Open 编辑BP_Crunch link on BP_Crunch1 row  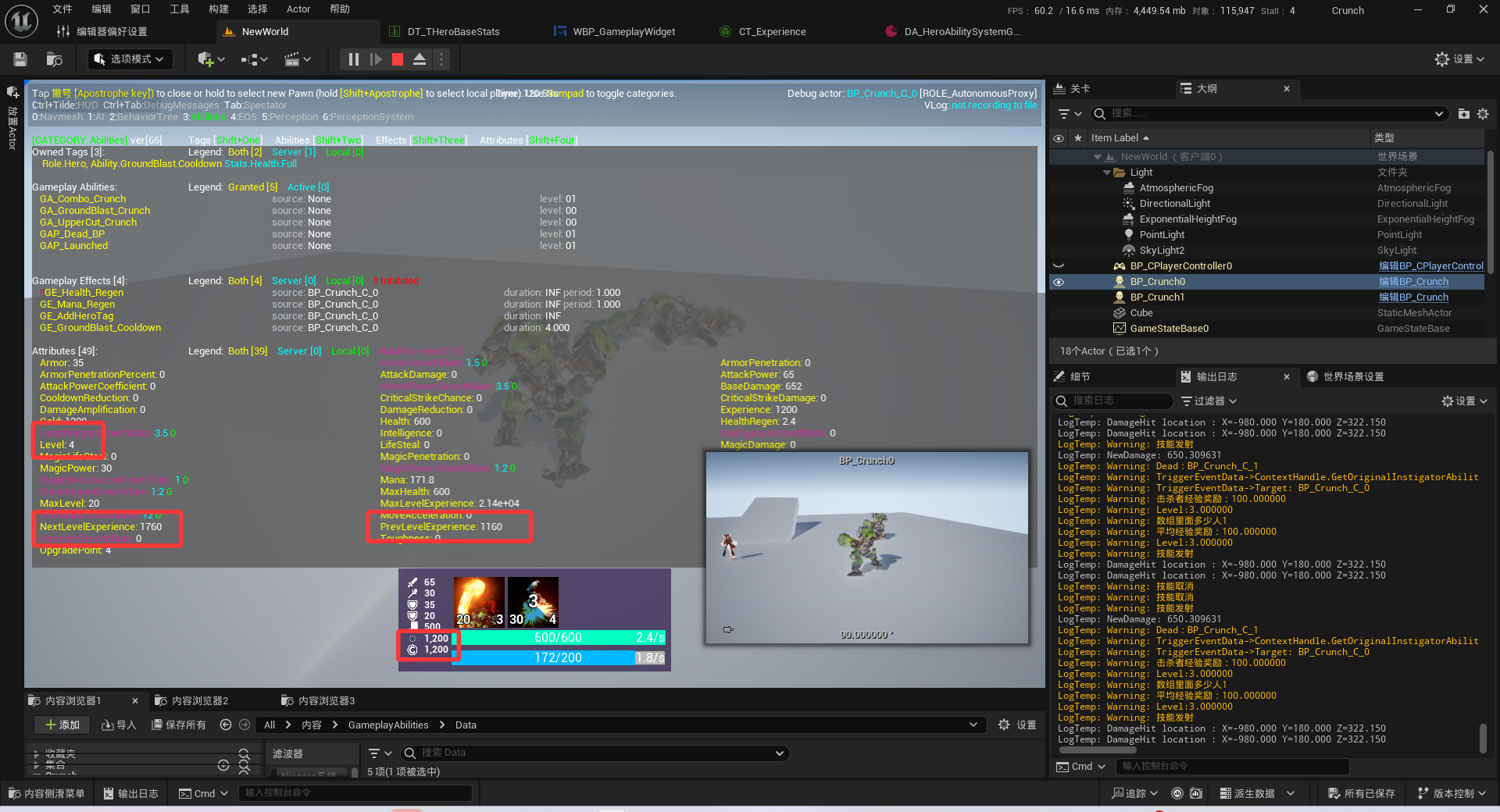pyautogui.click(x=1413, y=297)
